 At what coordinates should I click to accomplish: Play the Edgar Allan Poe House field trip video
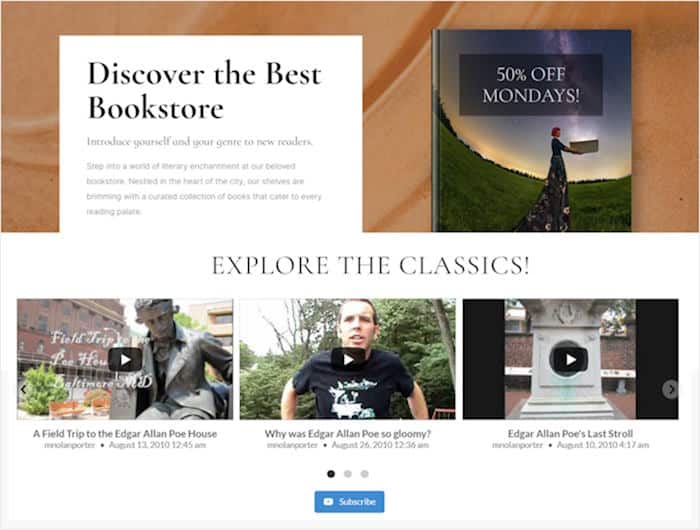[125, 359]
